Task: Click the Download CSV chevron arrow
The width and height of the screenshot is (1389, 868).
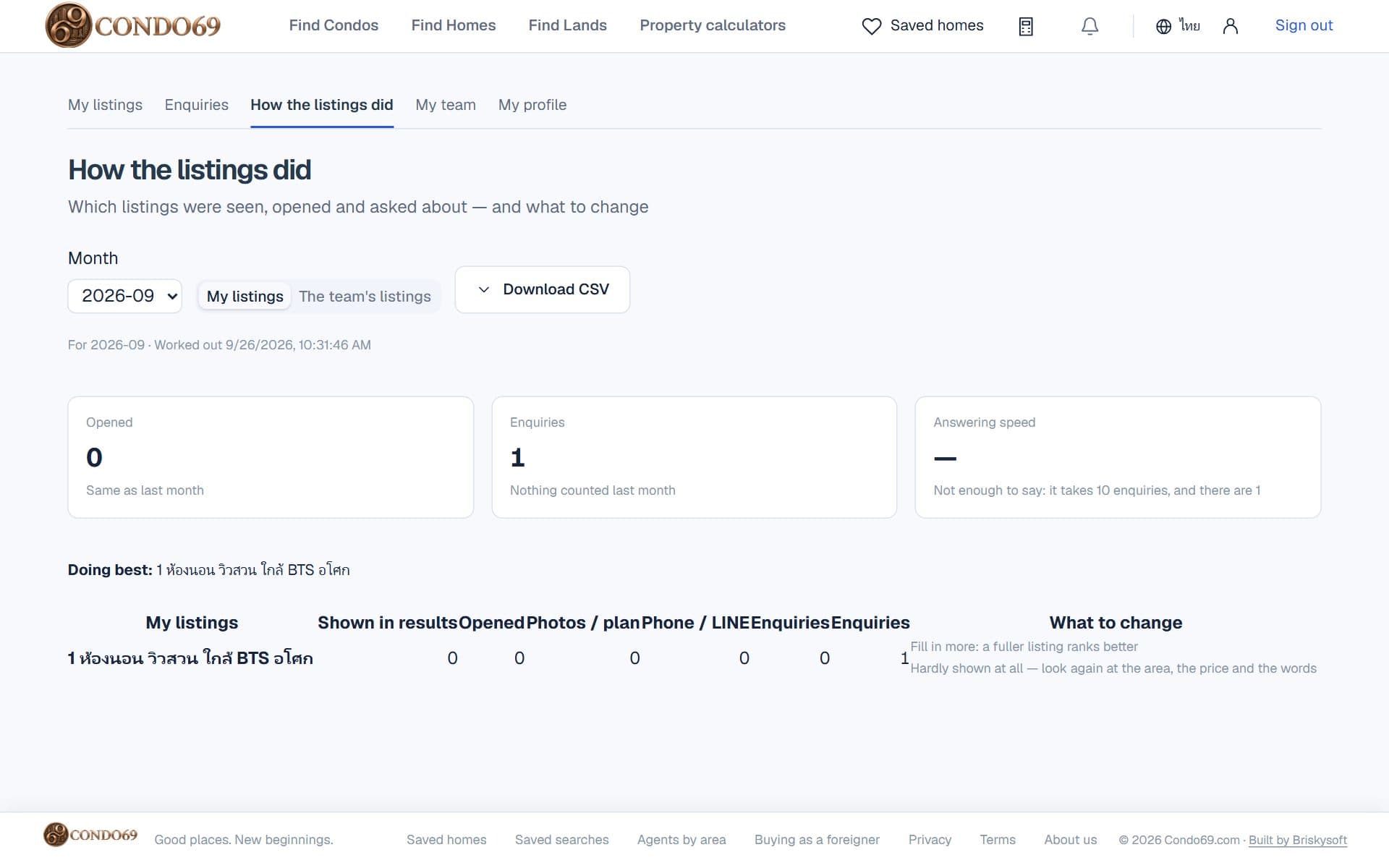Action: [484, 289]
